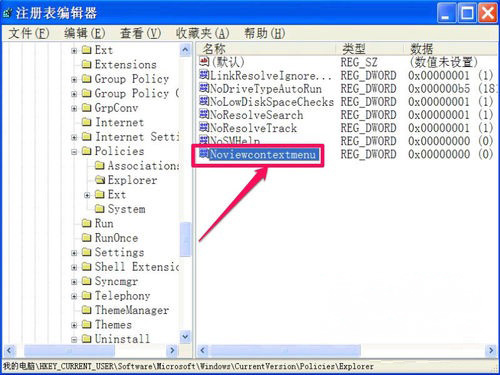
Task: Open the 查看(V) menu
Action: click(x=140, y=33)
